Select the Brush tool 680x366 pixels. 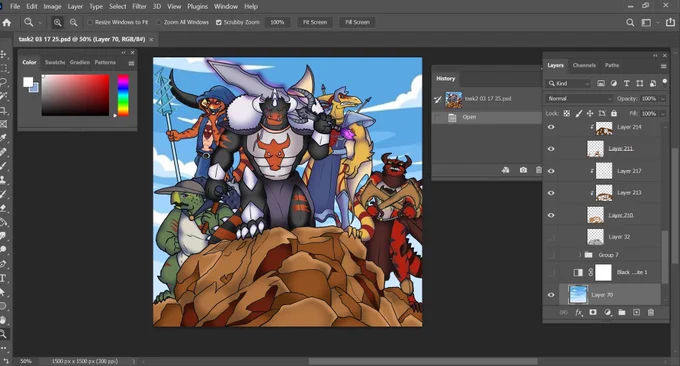[x=3, y=166]
